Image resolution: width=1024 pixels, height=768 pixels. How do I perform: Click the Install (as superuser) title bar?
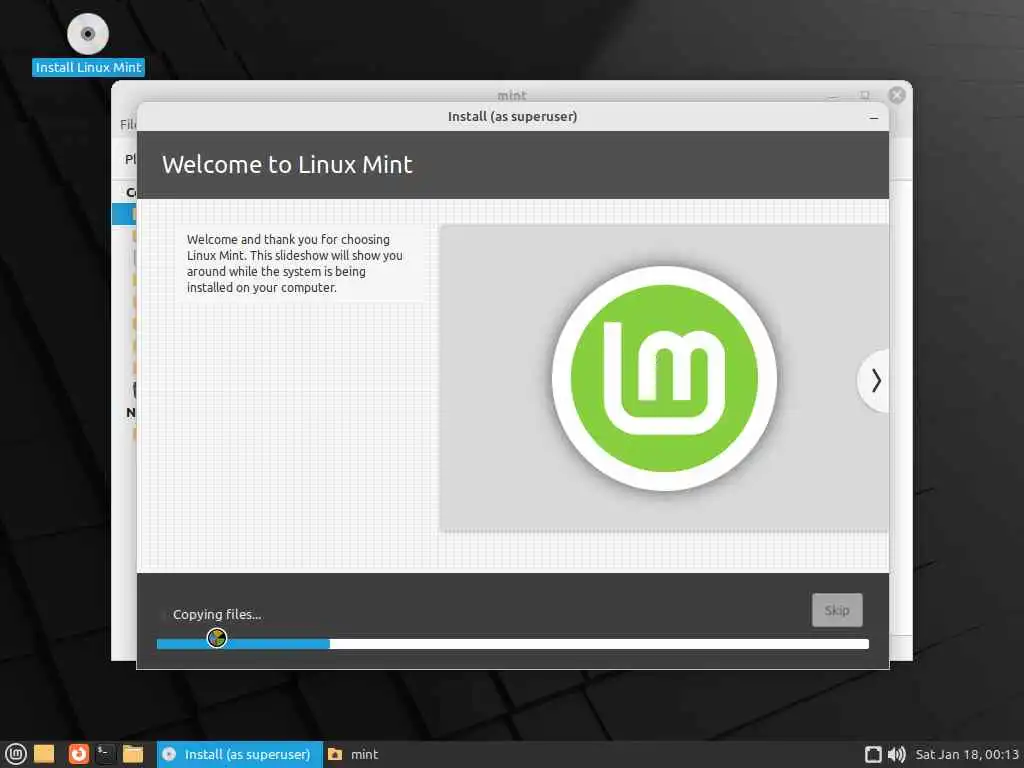(513, 117)
